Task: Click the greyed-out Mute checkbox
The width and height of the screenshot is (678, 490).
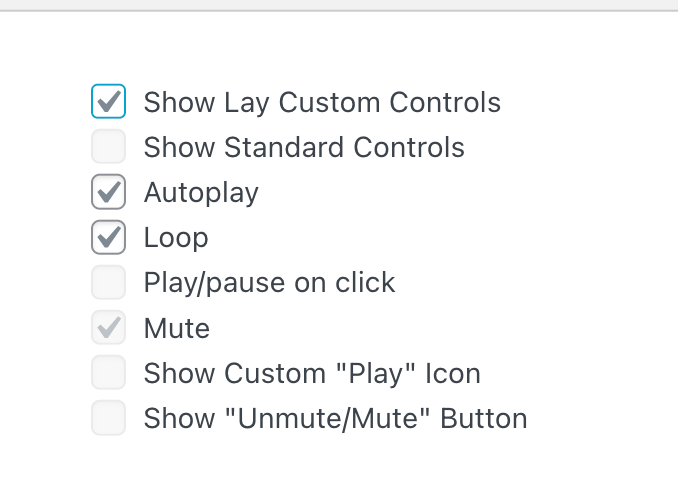Action: (108, 328)
